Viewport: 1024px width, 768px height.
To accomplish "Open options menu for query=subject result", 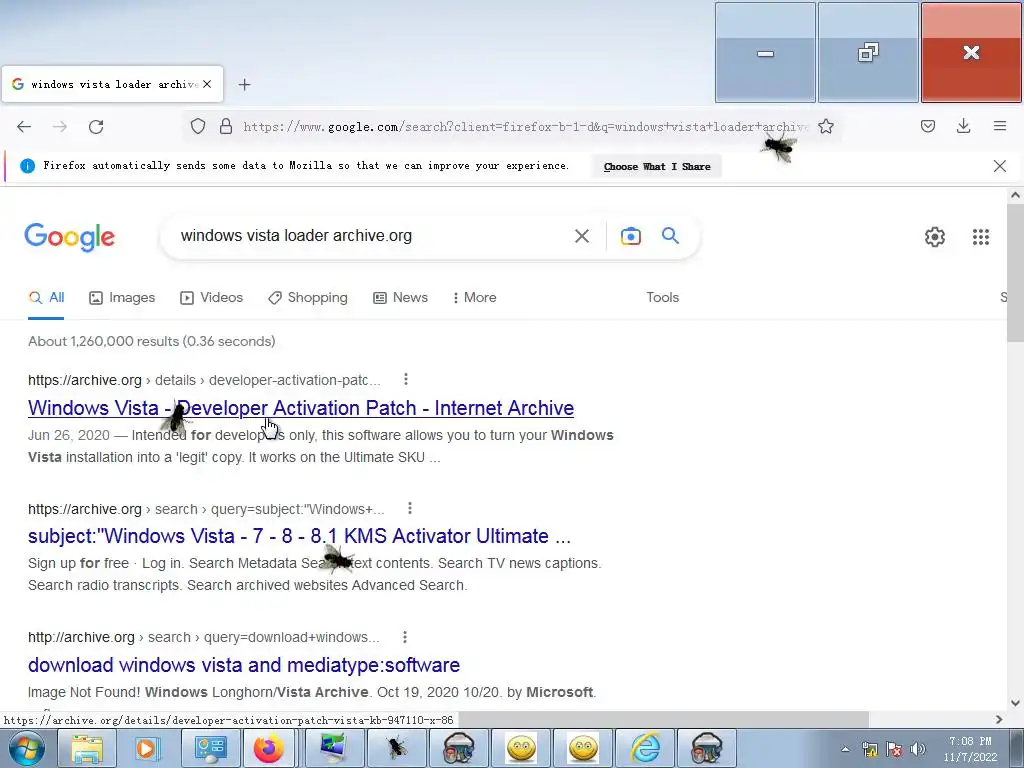I will tap(409, 508).
